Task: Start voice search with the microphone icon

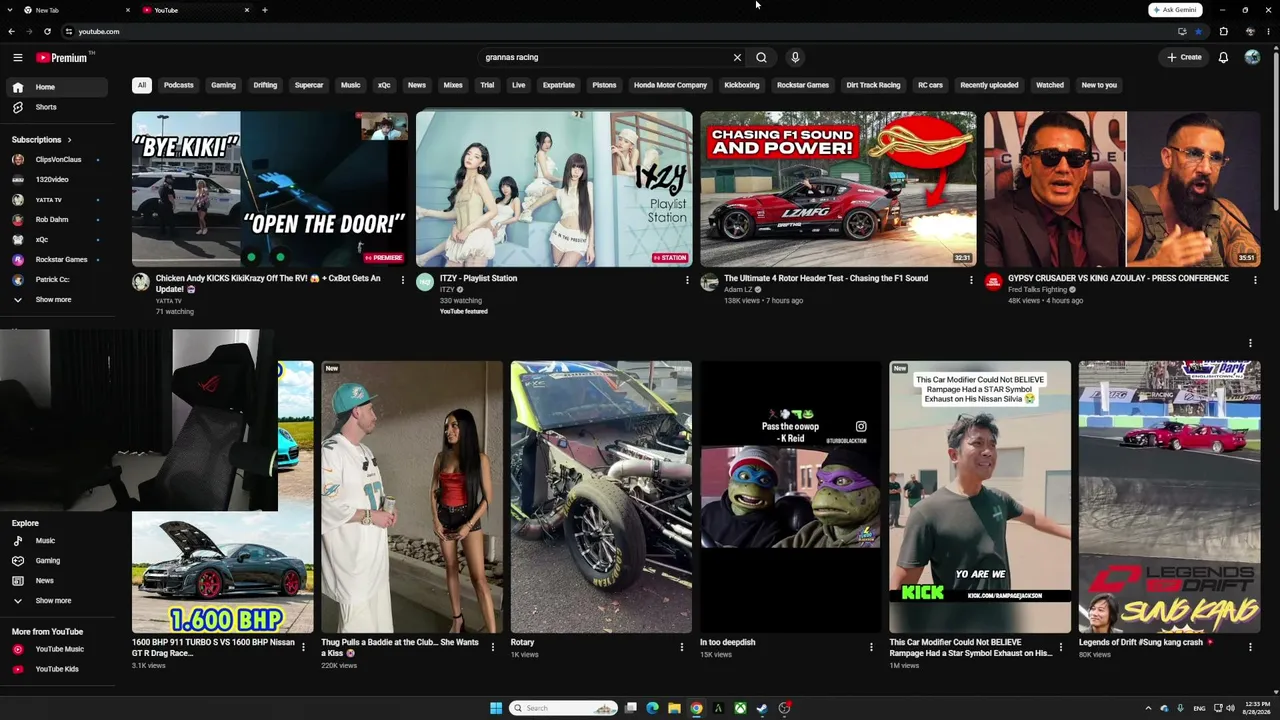Action: pos(795,57)
